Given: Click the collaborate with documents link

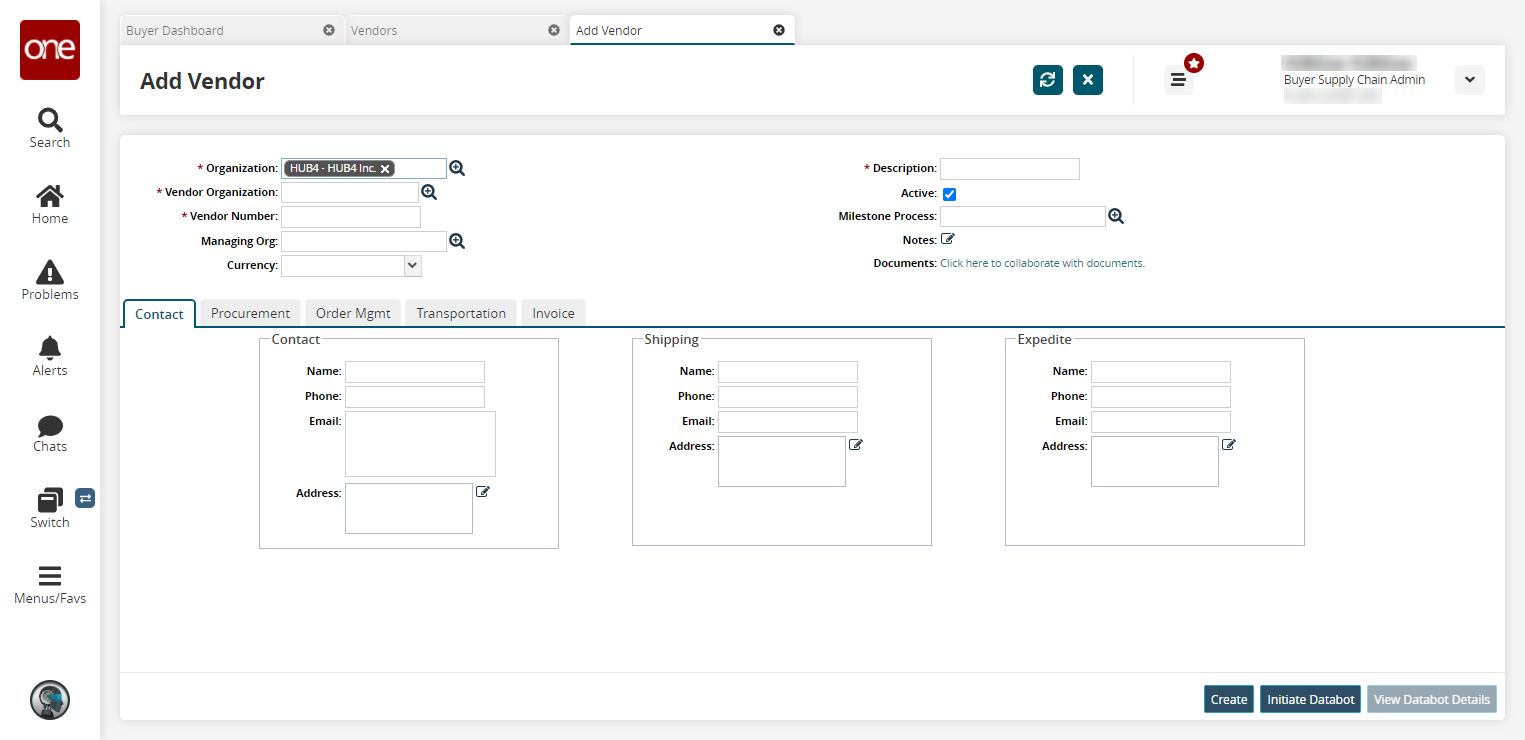Looking at the screenshot, I should coord(1042,263).
